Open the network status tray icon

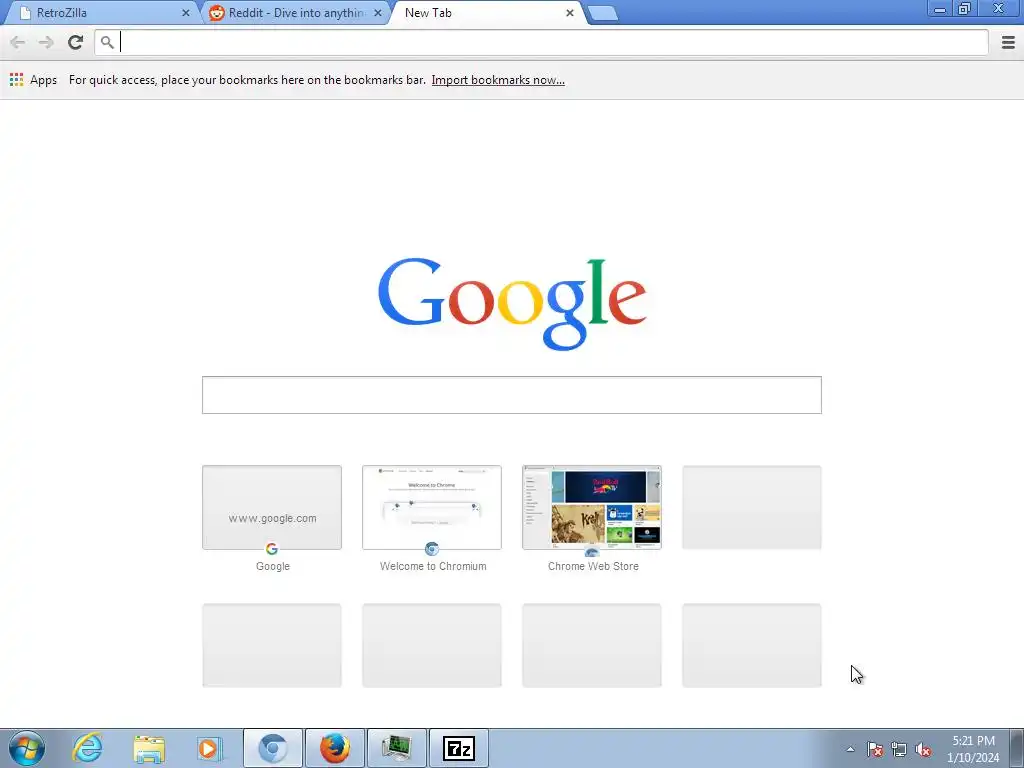tap(899, 749)
